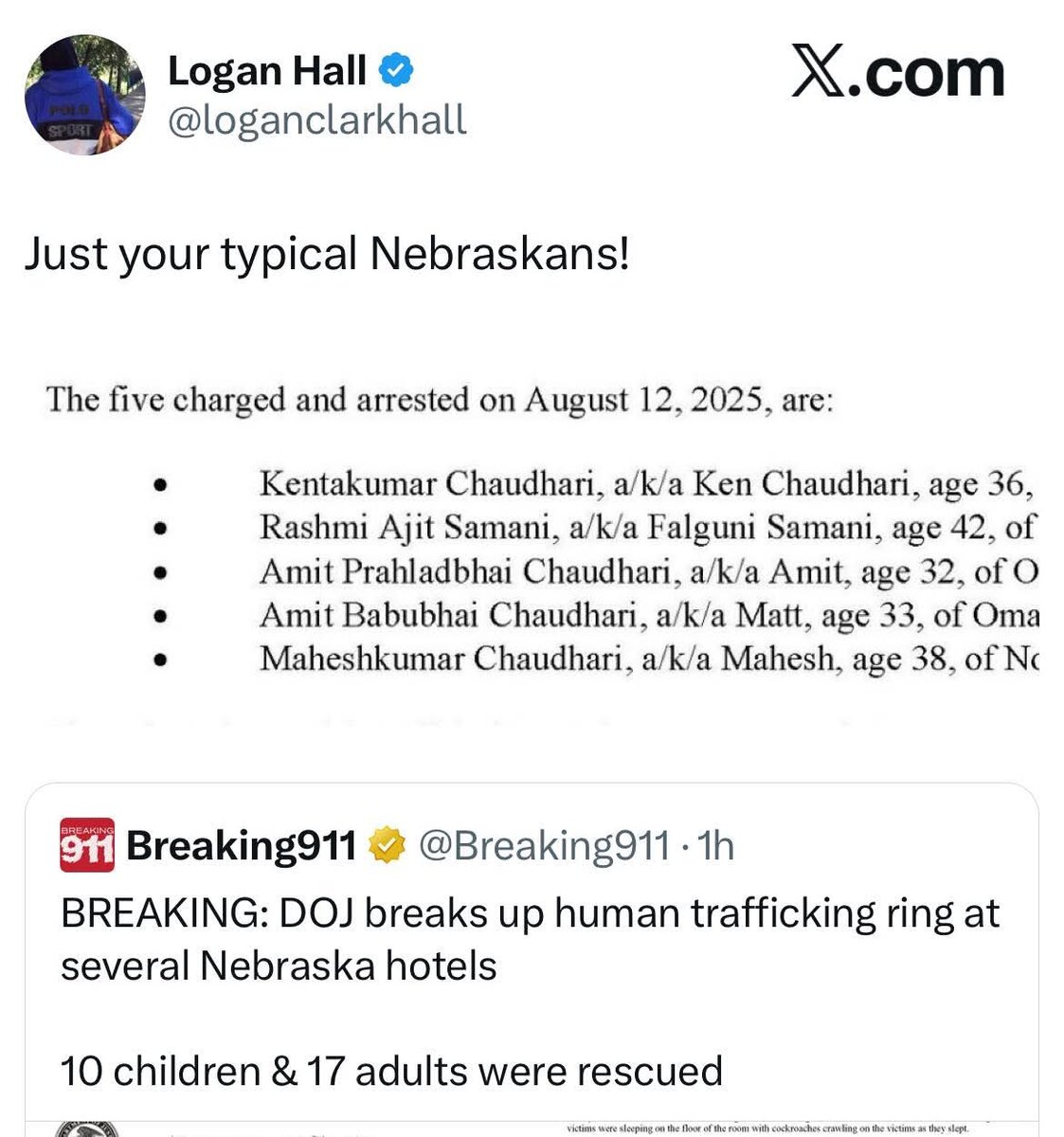1064x1137 pixels.
Task: Click the "10 children & 17 adults were rescued" line
Action: tap(391, 1071)
